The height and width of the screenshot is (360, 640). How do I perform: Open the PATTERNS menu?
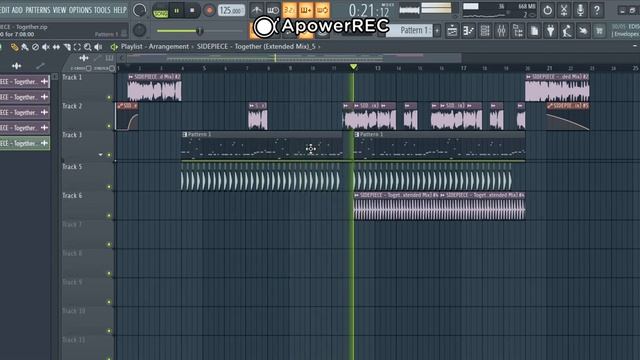coord(38,10)
